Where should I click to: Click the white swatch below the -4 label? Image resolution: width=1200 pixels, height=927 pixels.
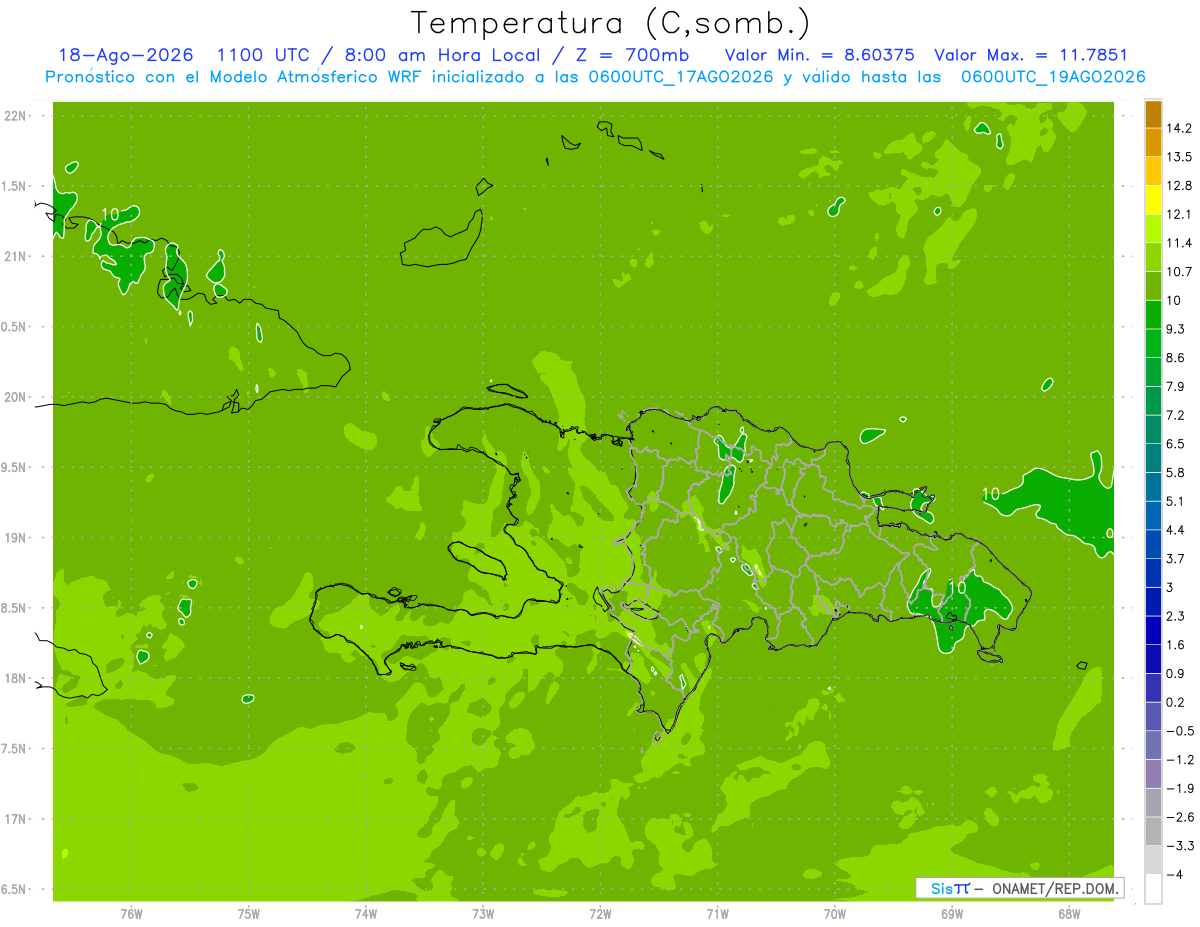[1153, 889]
